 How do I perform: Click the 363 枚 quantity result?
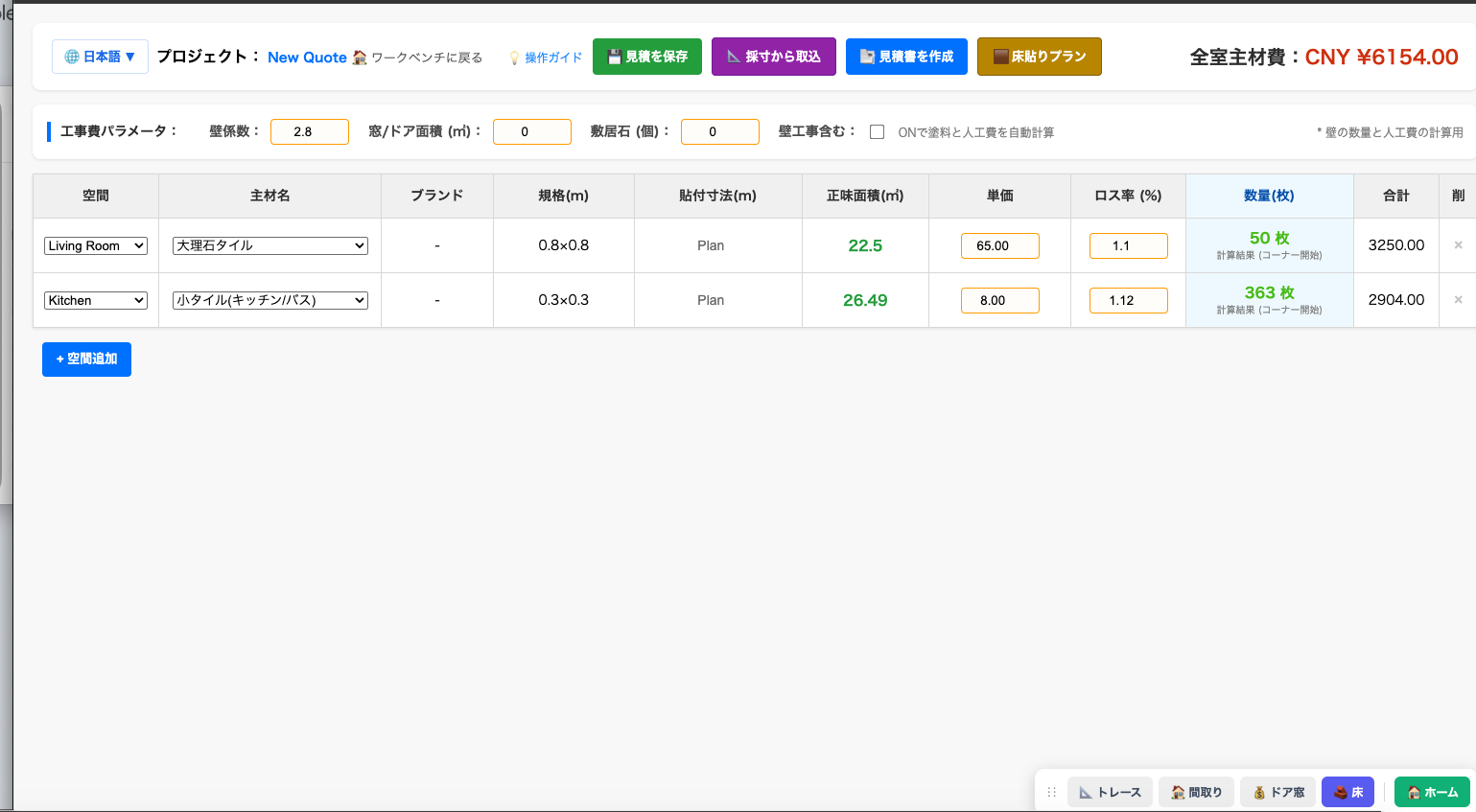[1269, 292]
